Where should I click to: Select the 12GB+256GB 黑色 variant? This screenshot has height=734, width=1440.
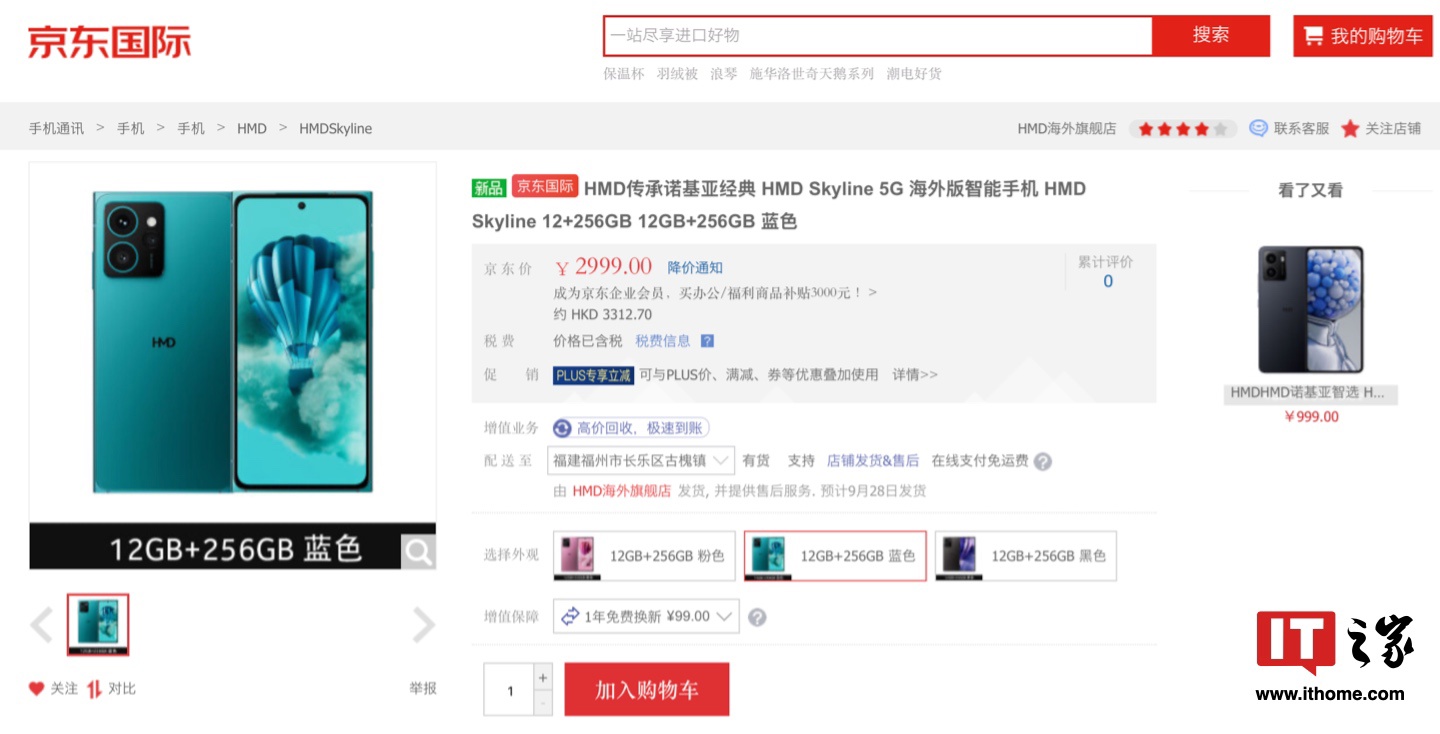1025,556
